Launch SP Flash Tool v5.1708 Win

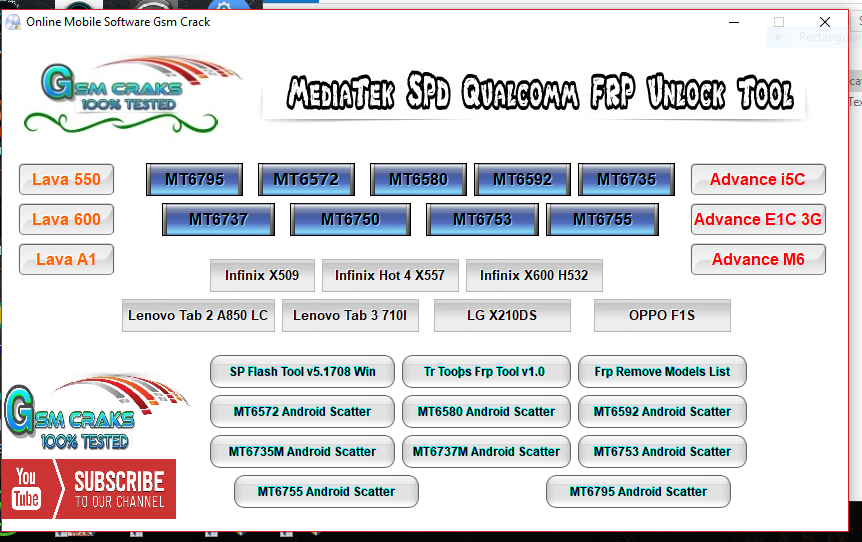pyautogui.click(x=302, y=372)
